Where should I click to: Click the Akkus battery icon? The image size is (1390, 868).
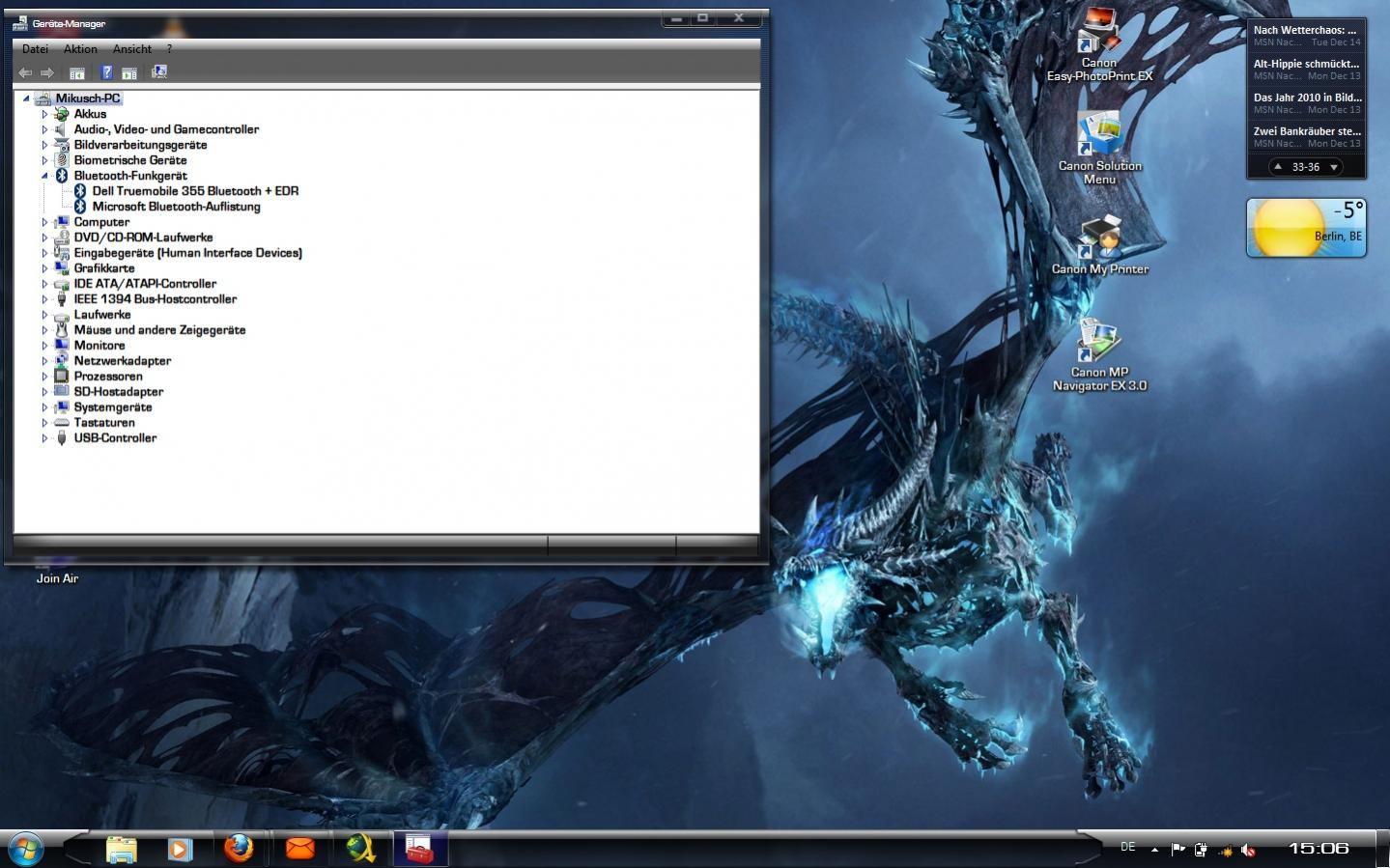62,114
